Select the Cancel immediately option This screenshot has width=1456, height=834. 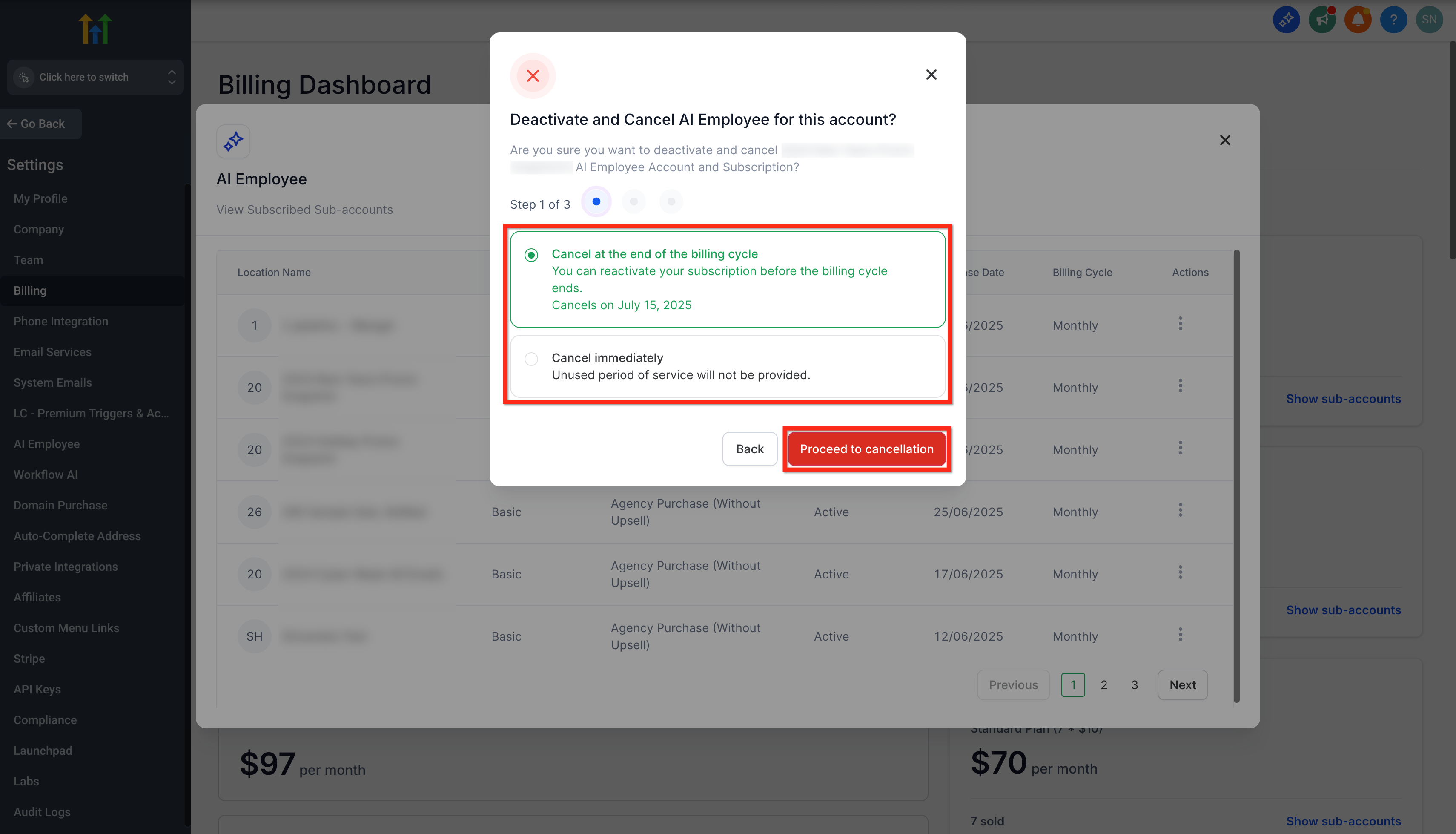pos(728,366)
